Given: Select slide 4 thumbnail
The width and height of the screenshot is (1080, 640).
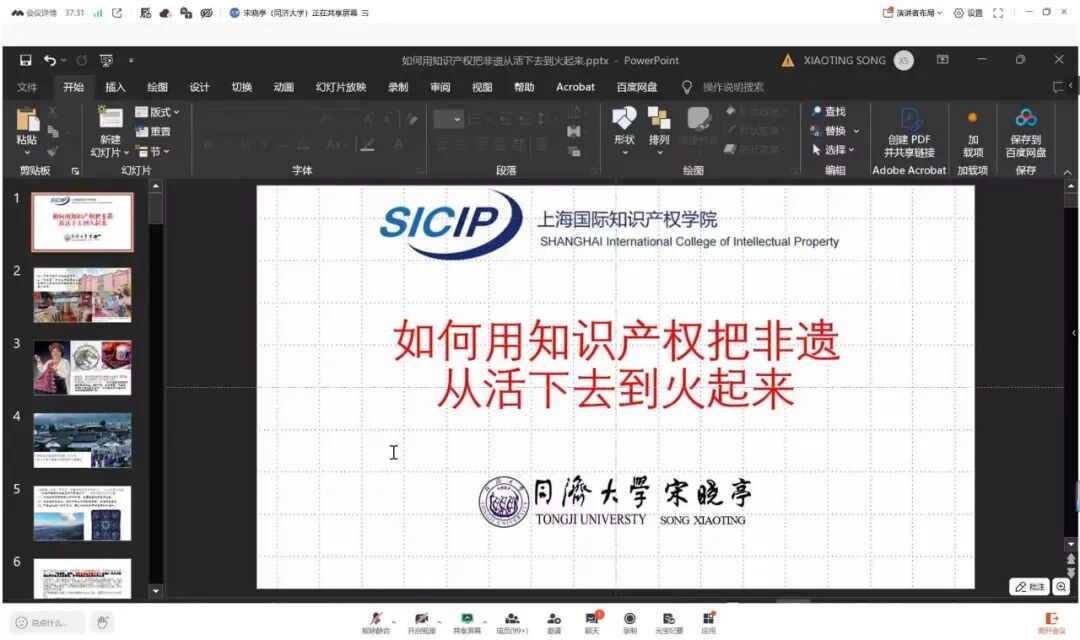Looking at the screenshot, I should [x=82, y=440].
